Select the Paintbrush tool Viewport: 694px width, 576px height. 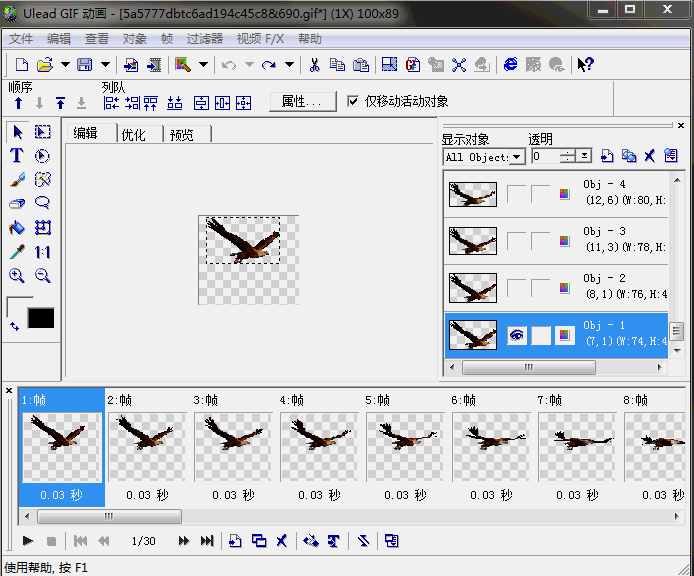pos(17,180)
